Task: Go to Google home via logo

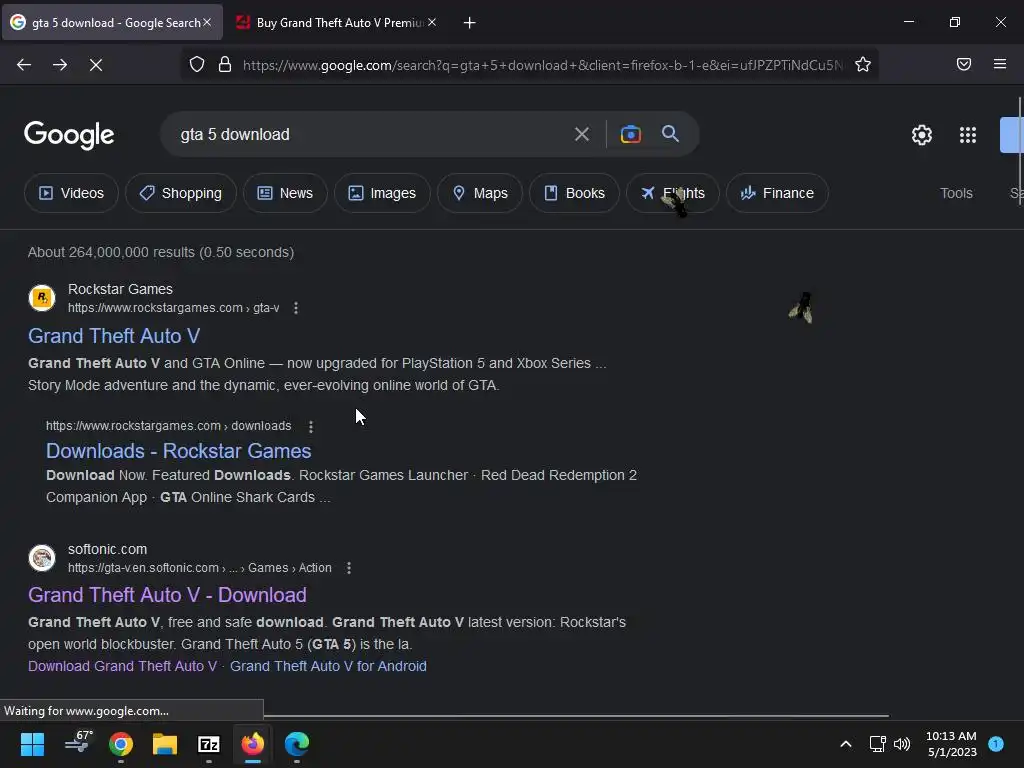Action: tap(69, 135)
